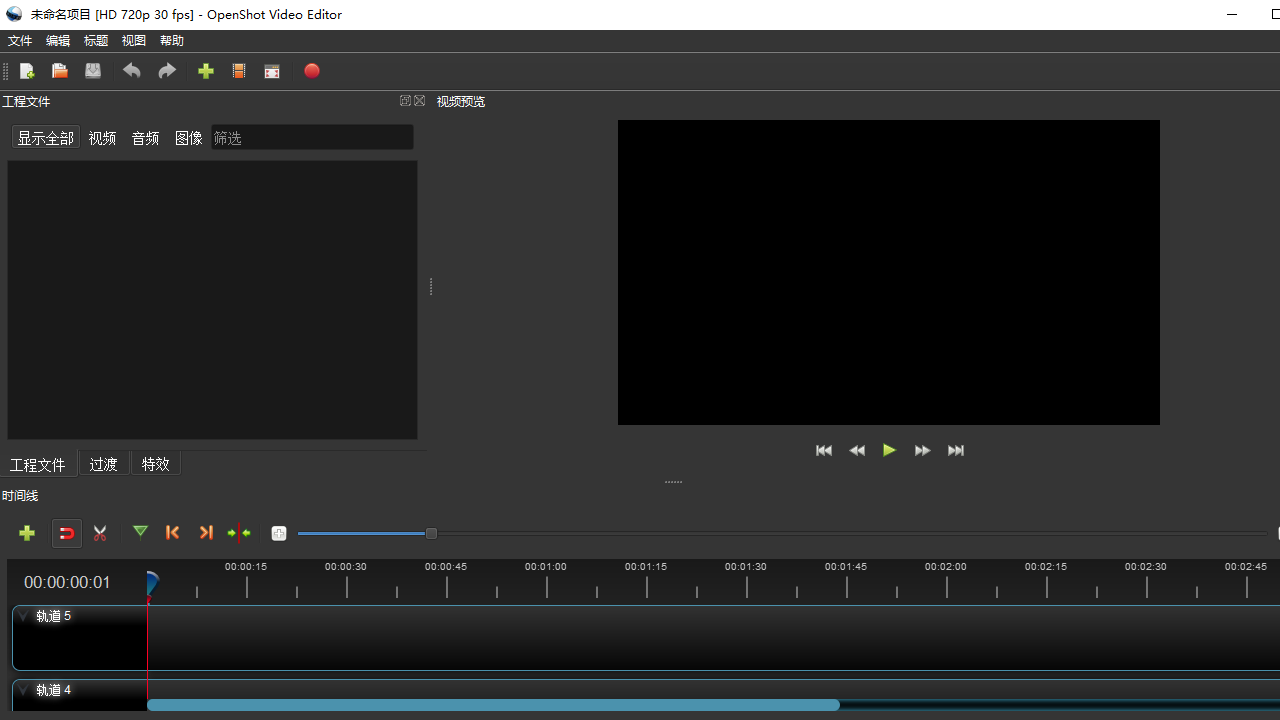The image size is (1280, 720).
Task: Adjust the timeline zoom slider
Action: (430, 533)
